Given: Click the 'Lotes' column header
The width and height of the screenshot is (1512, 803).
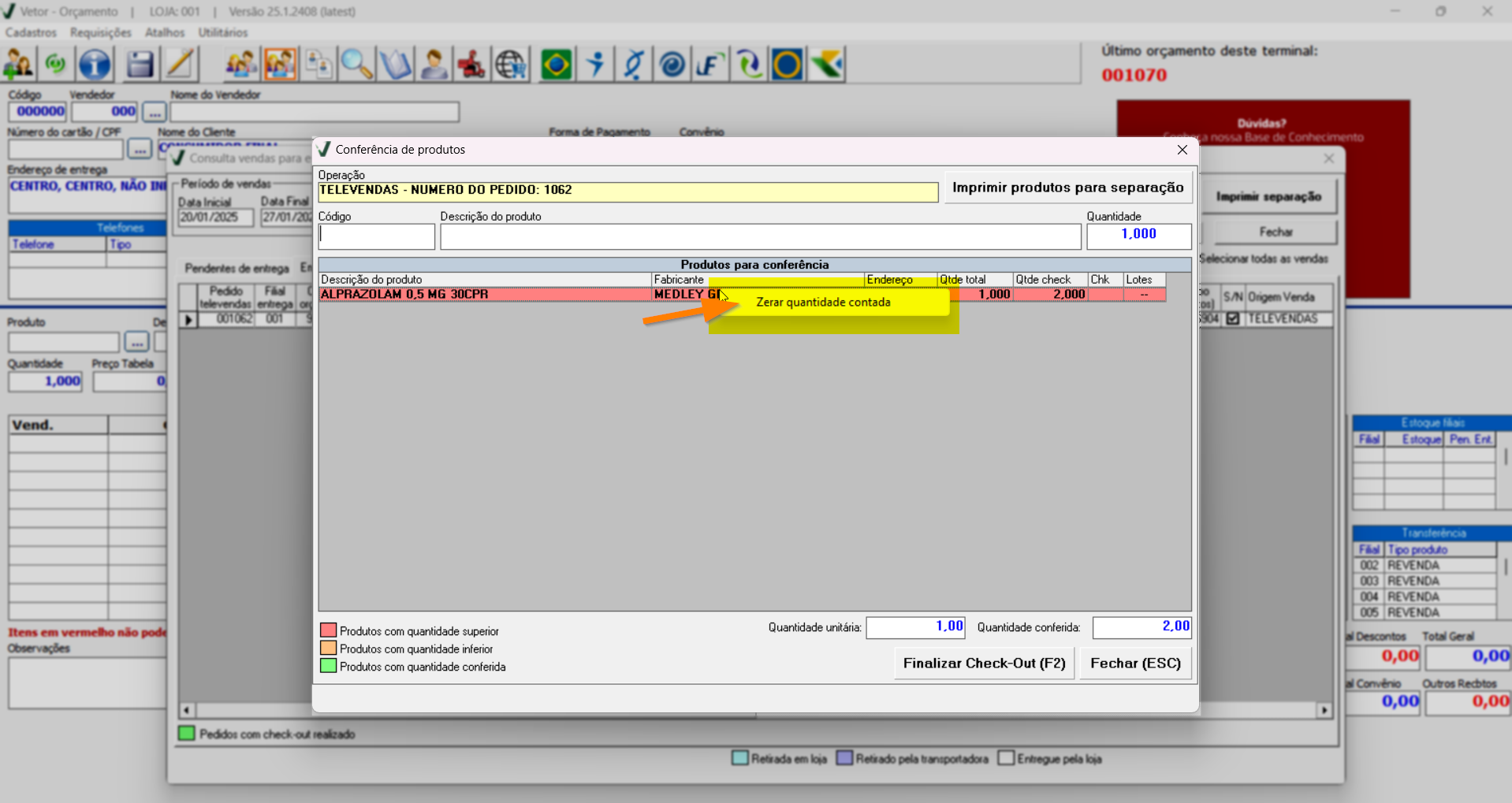Looking at the screenshot, I should tap(1145, 280).
